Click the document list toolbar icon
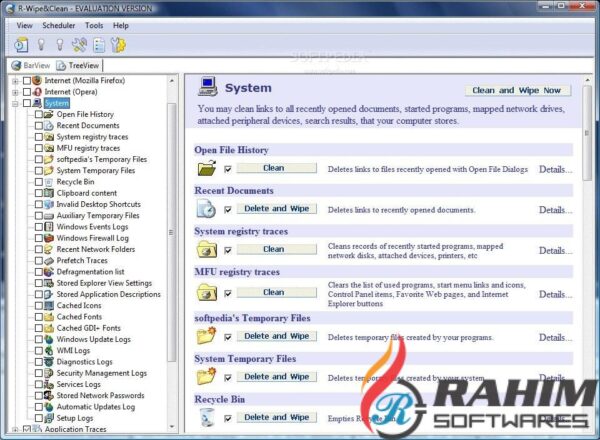The image size is (600, 440). tap(99, 45)
